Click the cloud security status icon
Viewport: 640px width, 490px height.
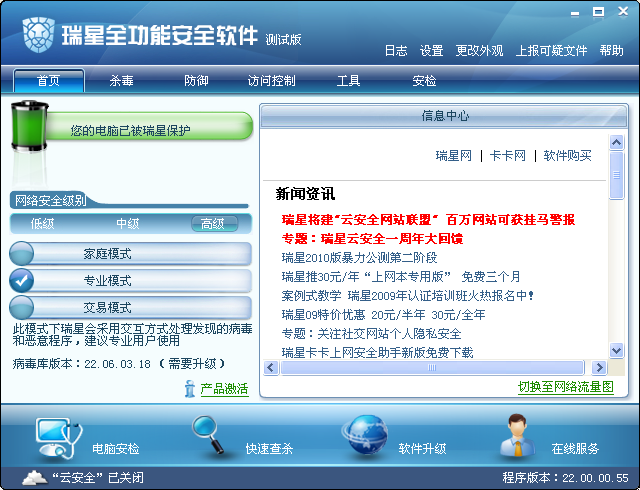35,478
